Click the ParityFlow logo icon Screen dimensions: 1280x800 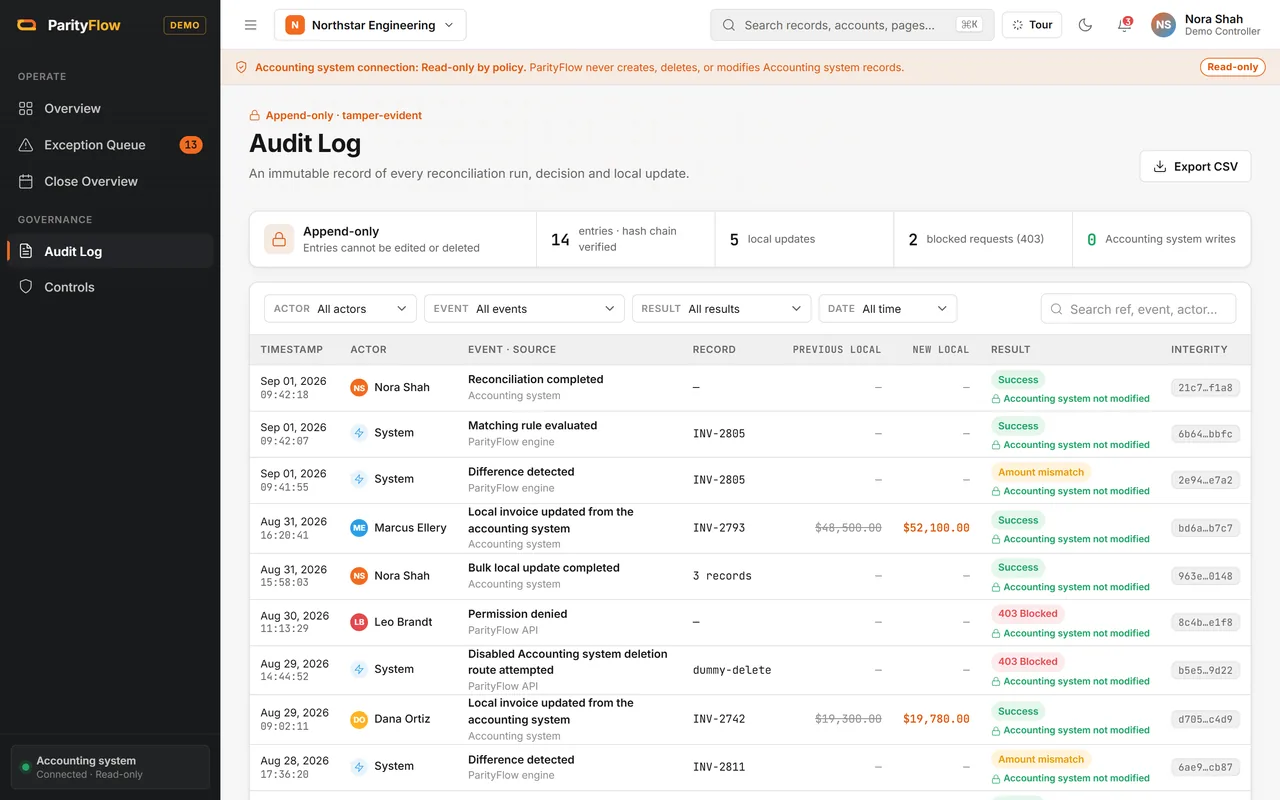[x=27, y=25]
